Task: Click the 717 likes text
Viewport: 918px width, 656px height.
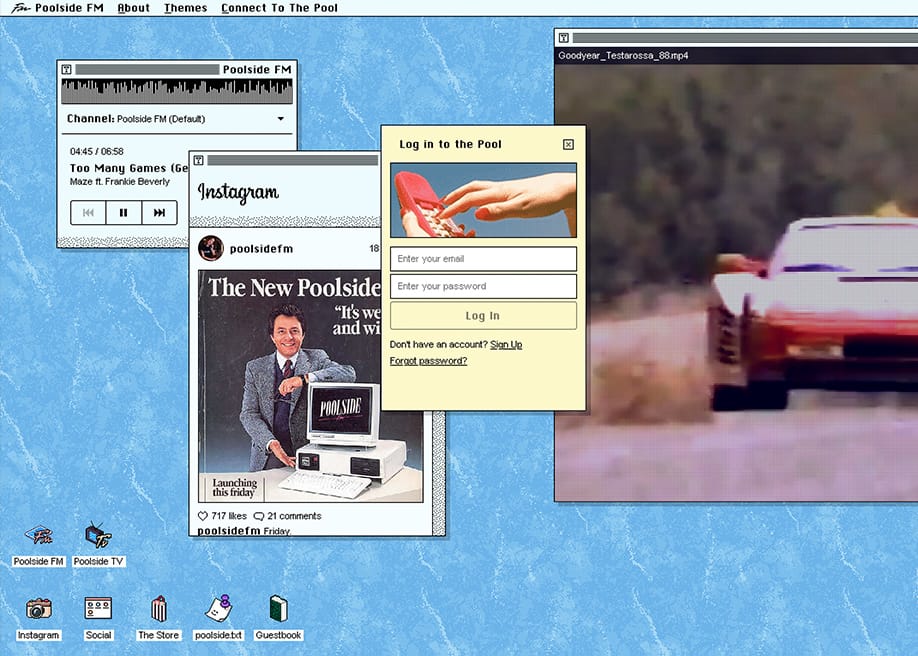Action: (x=229, y=516)
